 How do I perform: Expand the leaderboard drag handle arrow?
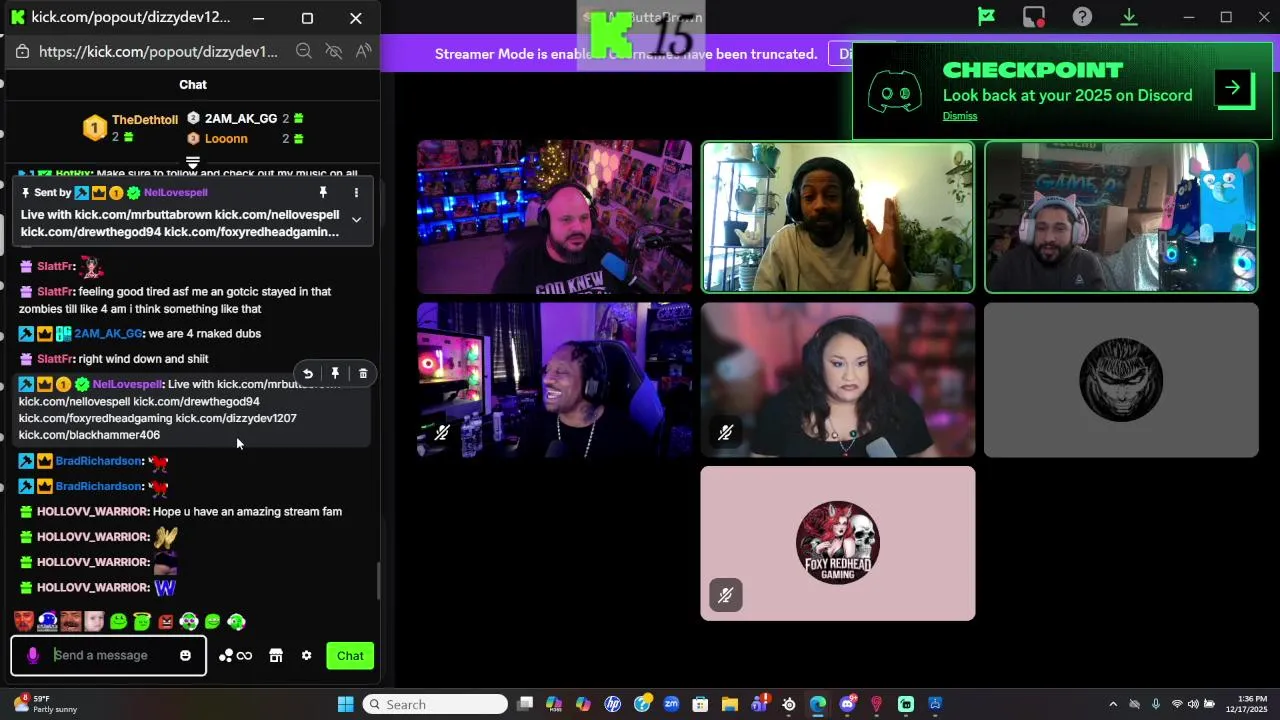click(193, 162)
